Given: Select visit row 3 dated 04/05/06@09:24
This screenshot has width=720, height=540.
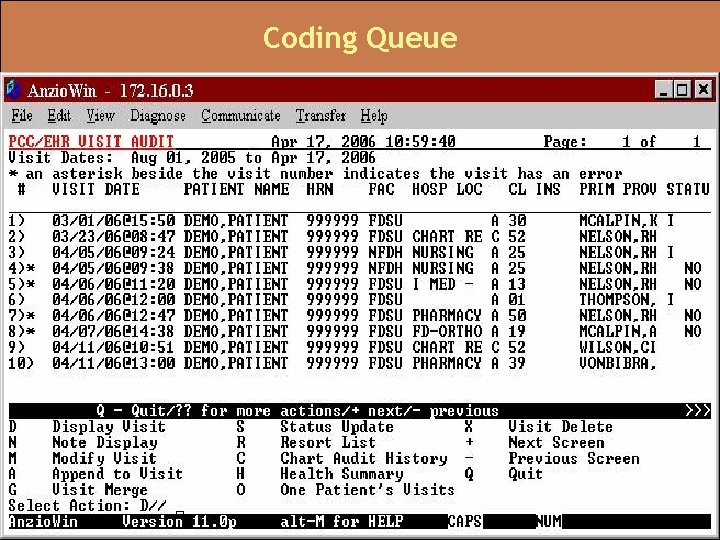Looking at the screenshot, I should (359, 252).
